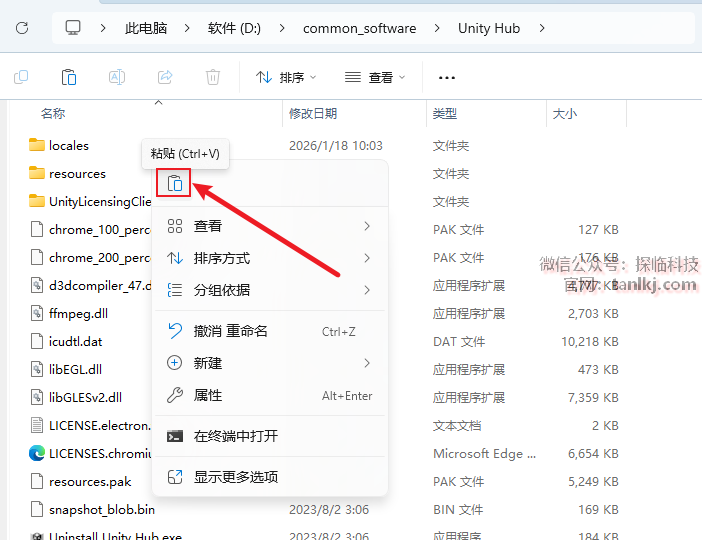Click the toolbar rename icon

(117, 77)
